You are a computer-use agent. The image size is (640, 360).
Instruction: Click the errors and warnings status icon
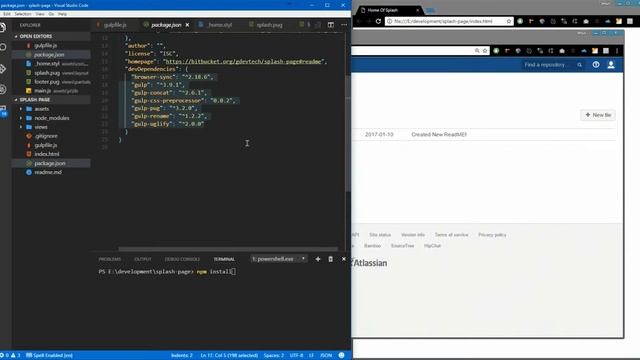[11, 355]
